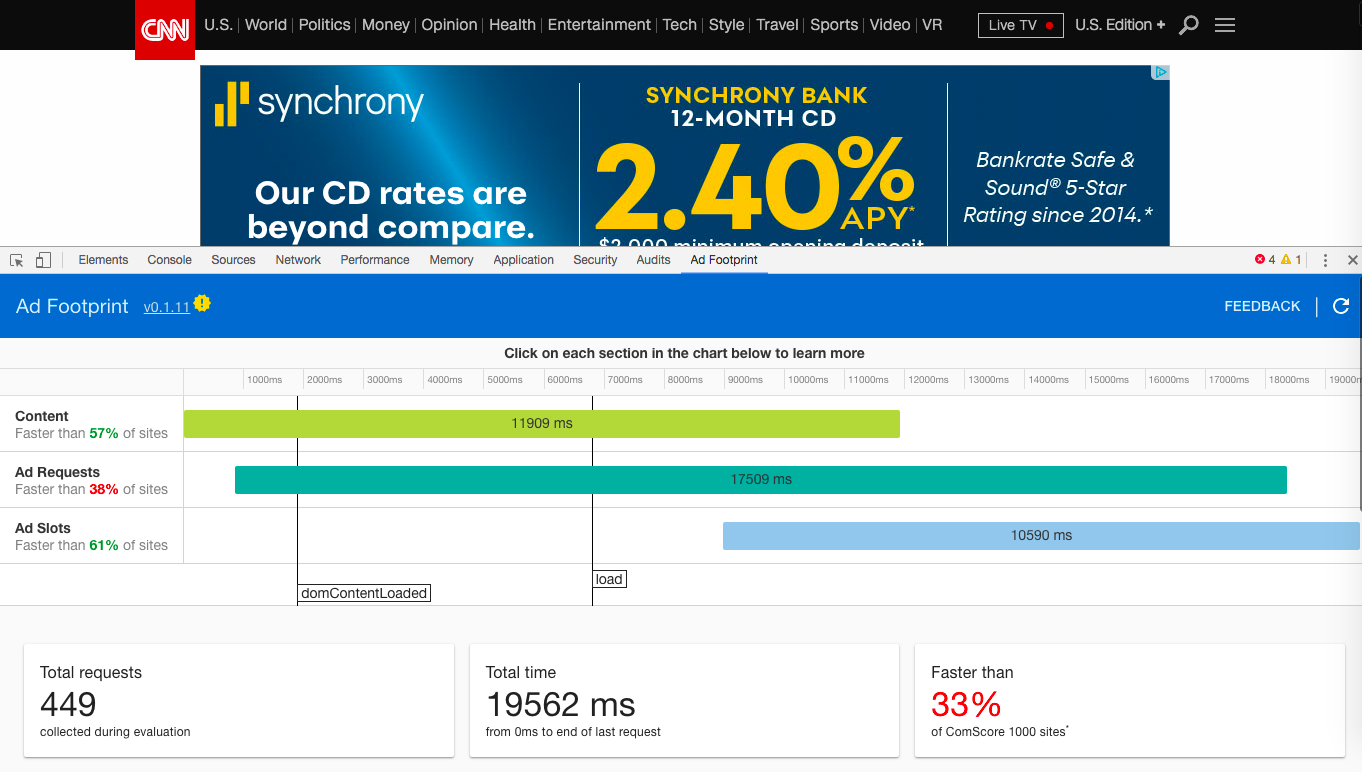The height and width of the screenshot is (772, 1362).
Task: Select the blue Ad Slots bar, 10590 ms
Action: (1041, 535)
